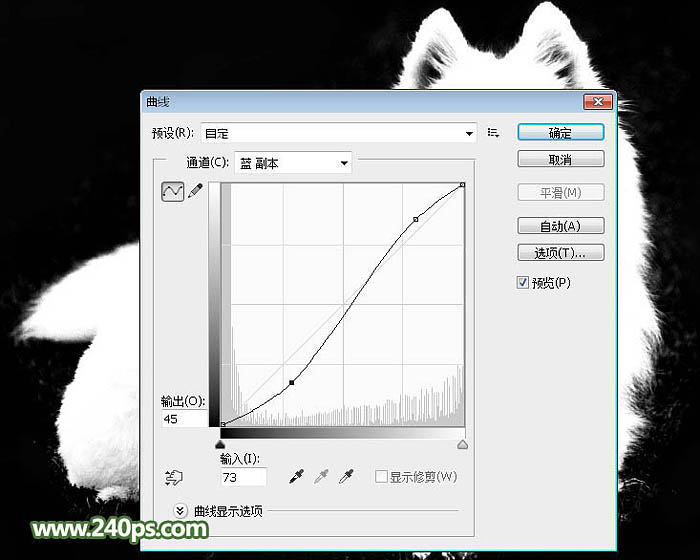700x560 pixels.
Task: Expand 曲线显示选项 curve display options
Action: pyautogui.click(x=180, y=510)
